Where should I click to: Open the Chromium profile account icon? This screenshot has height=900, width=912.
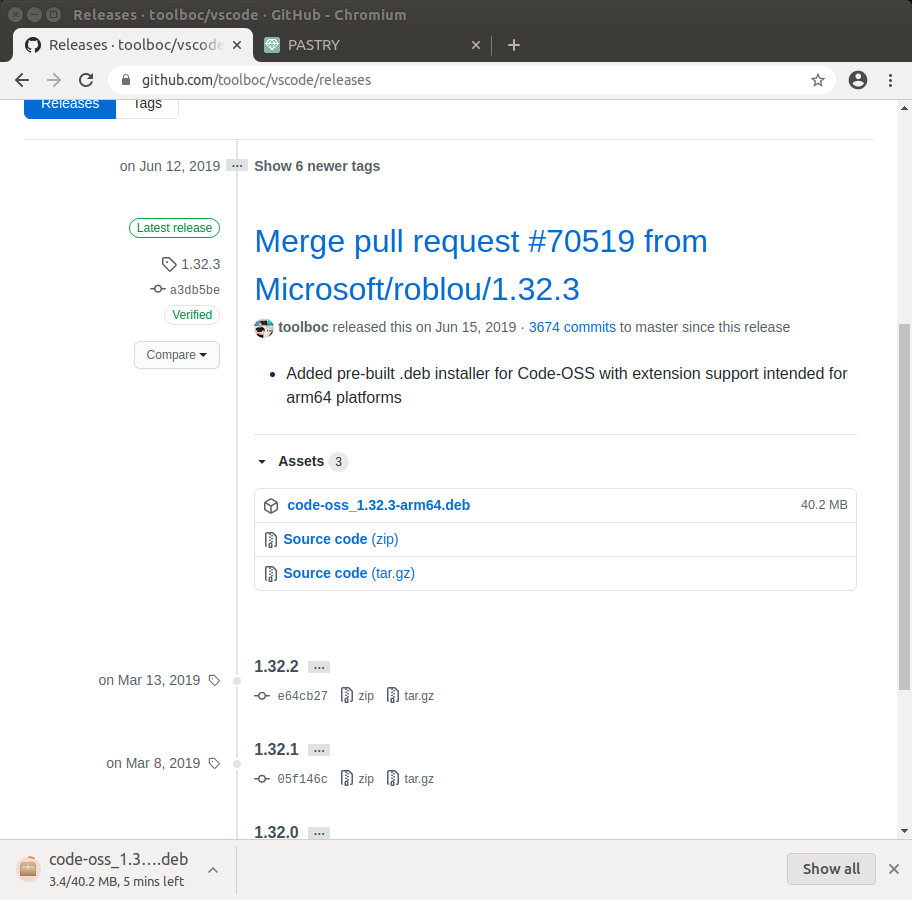coord(858,80)
